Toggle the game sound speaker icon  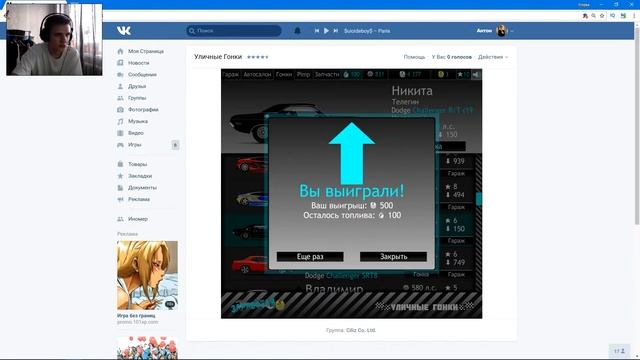click(x=476, y=74)
